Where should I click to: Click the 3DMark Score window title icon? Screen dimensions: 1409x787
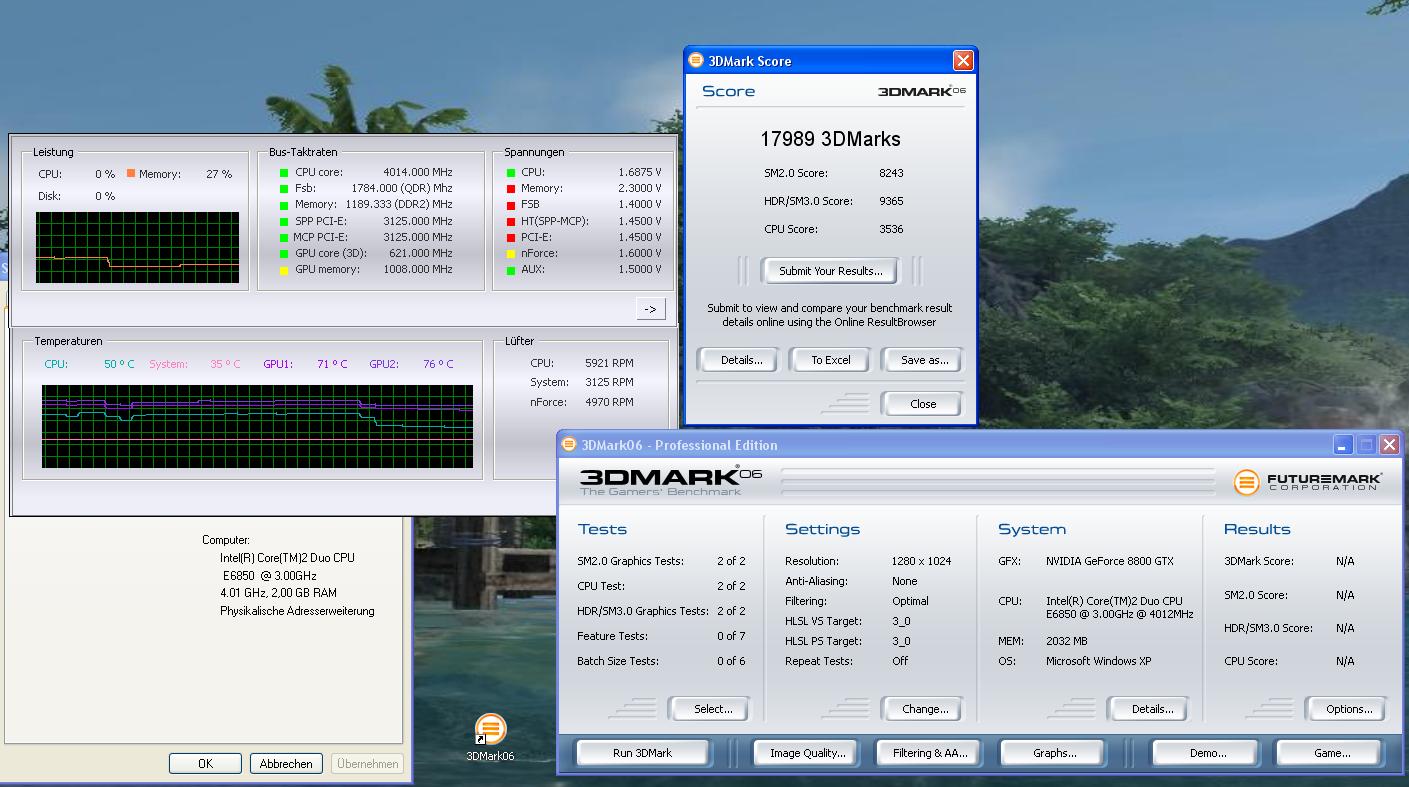pyautogui.click(x=696, y=60)
